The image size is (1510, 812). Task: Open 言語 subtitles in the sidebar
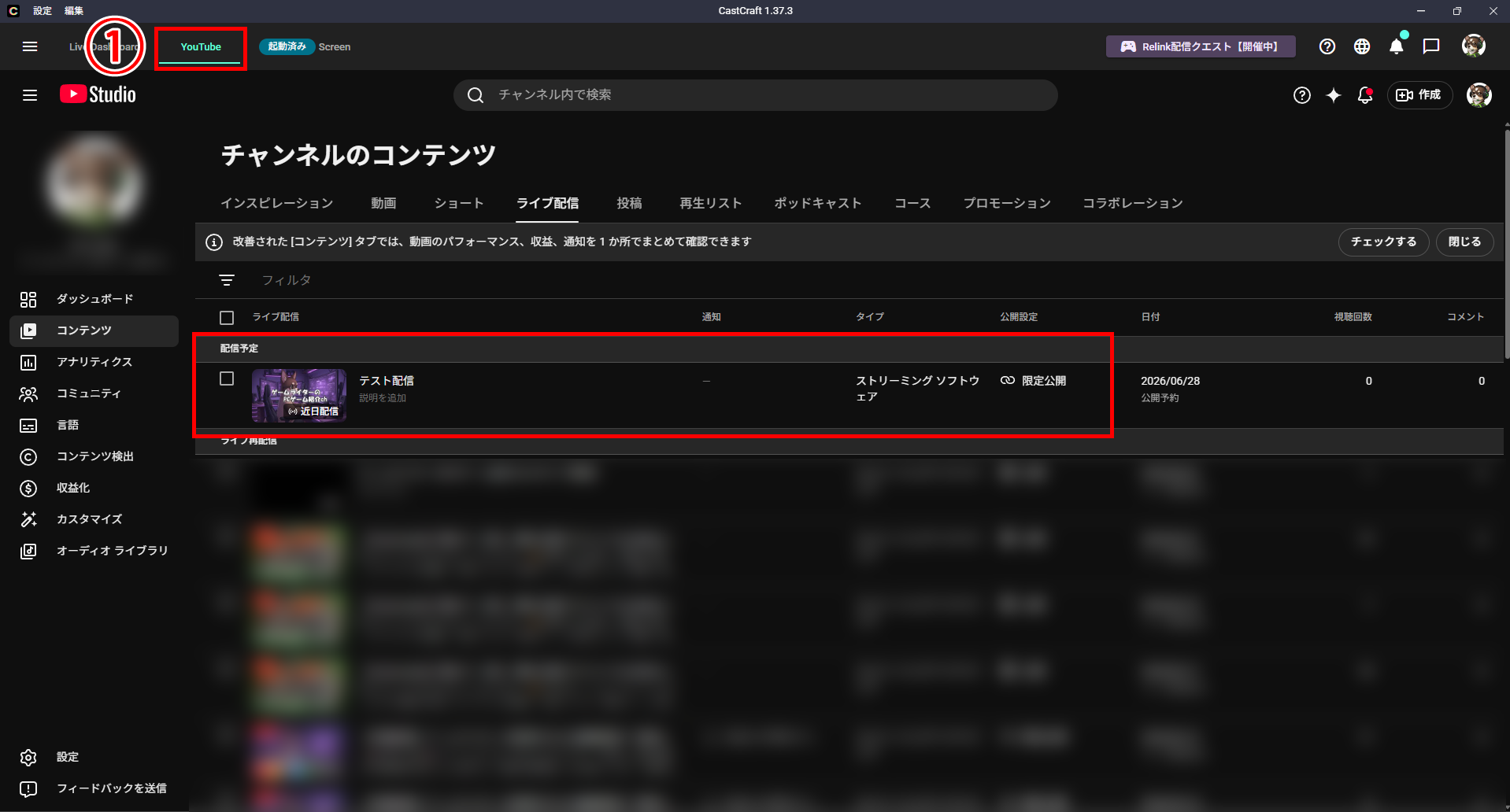(x=94, y=425)
